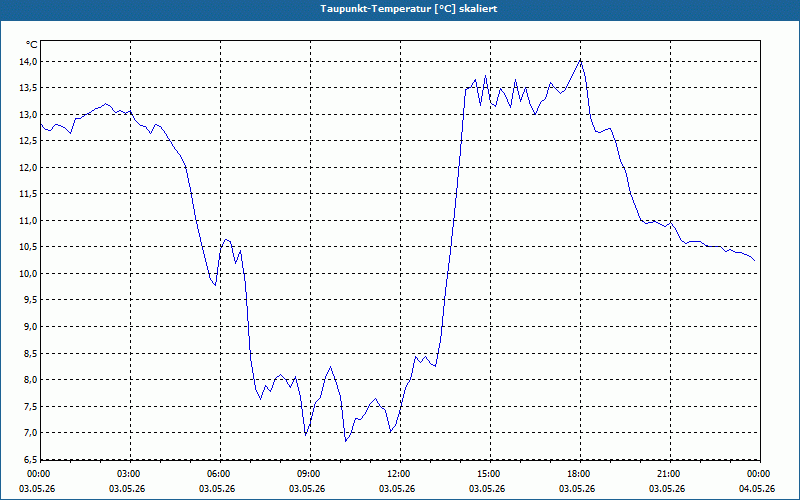Image resolution: width=800 pixels, height=500 pixels.
Task: Select the 14,0 y-axis label
Action: click(x=28, y=61)
